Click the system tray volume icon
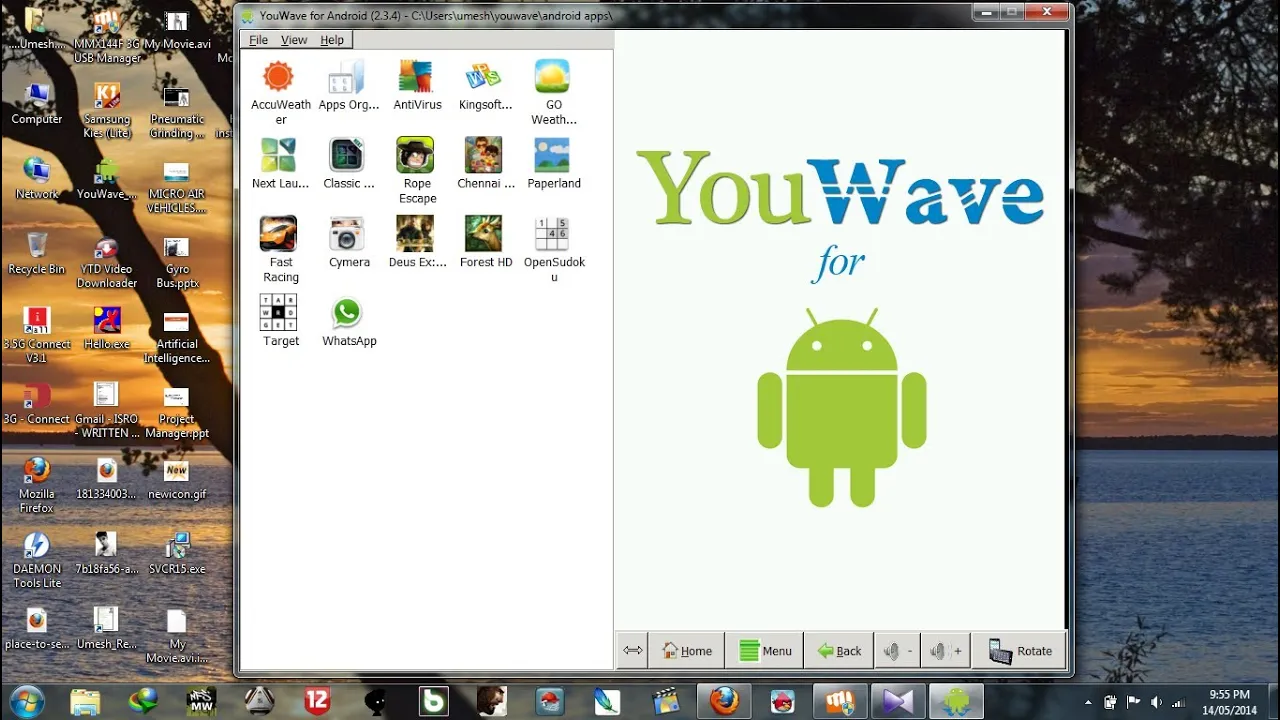 coord(1156,702)
